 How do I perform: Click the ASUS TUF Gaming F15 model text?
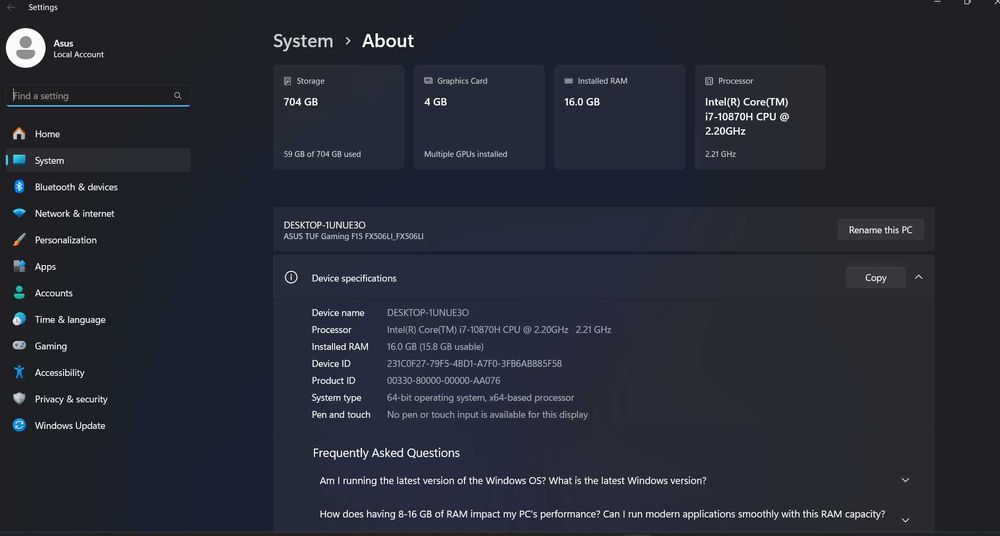(x=353, y=237)
